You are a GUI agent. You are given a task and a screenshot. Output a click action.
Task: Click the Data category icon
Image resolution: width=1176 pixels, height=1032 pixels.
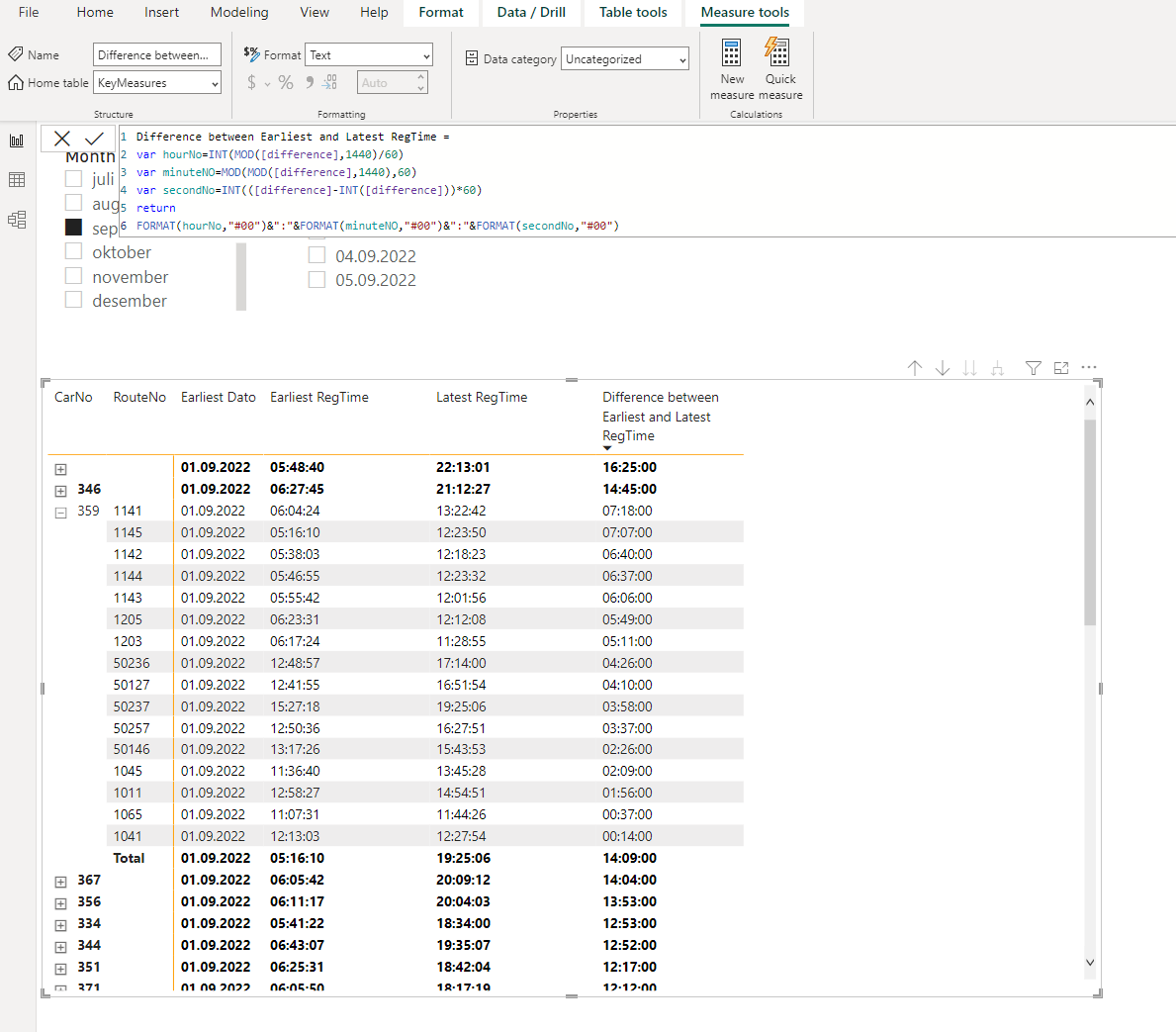(472, 58)
